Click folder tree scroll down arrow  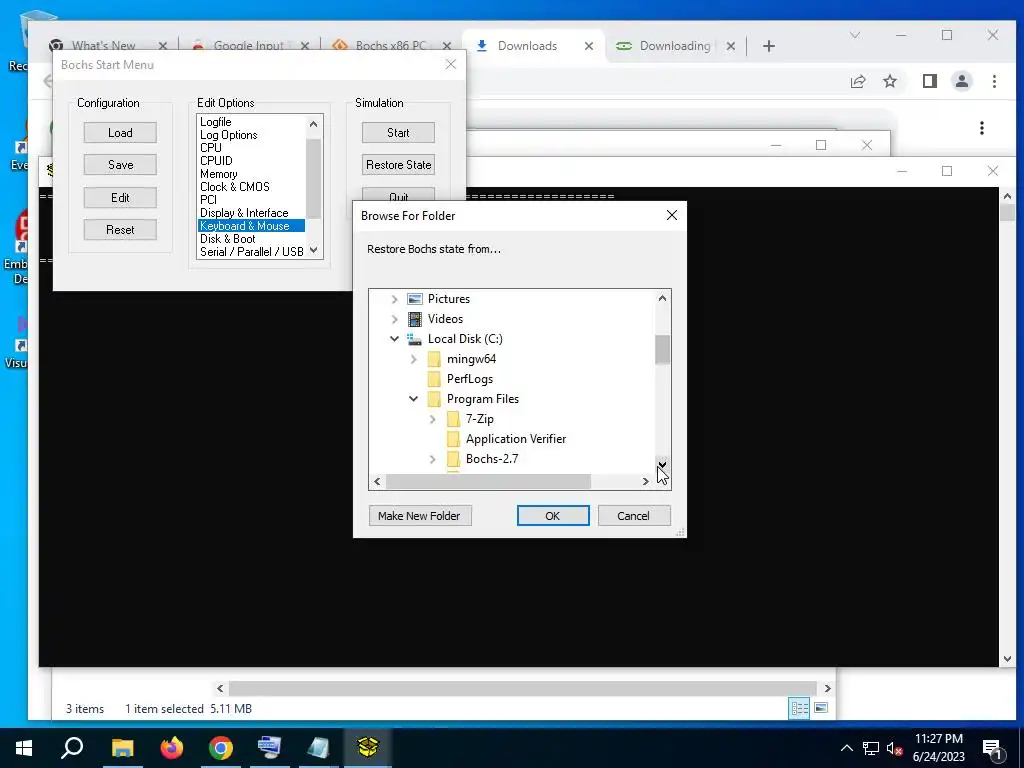click(662, 464)
